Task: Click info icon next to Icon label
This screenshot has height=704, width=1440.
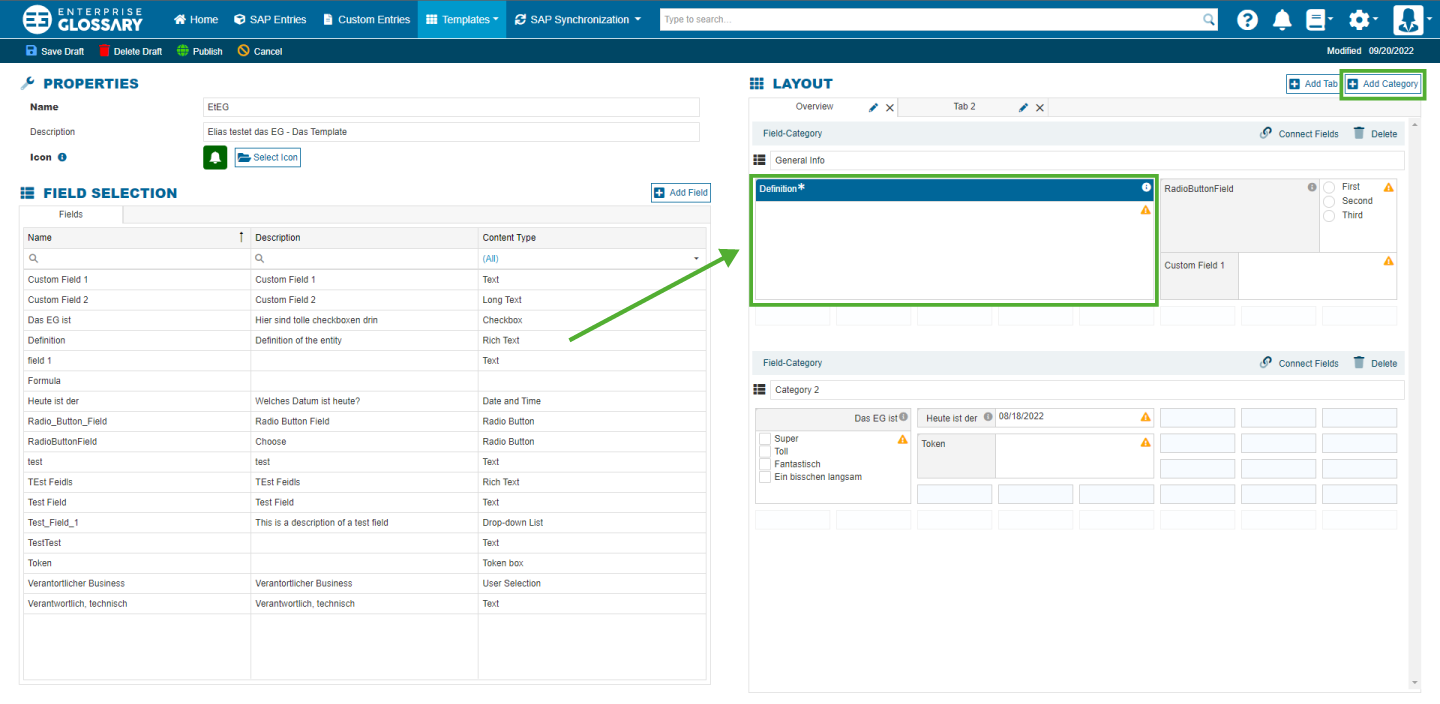Action: (x=62, y=157)
